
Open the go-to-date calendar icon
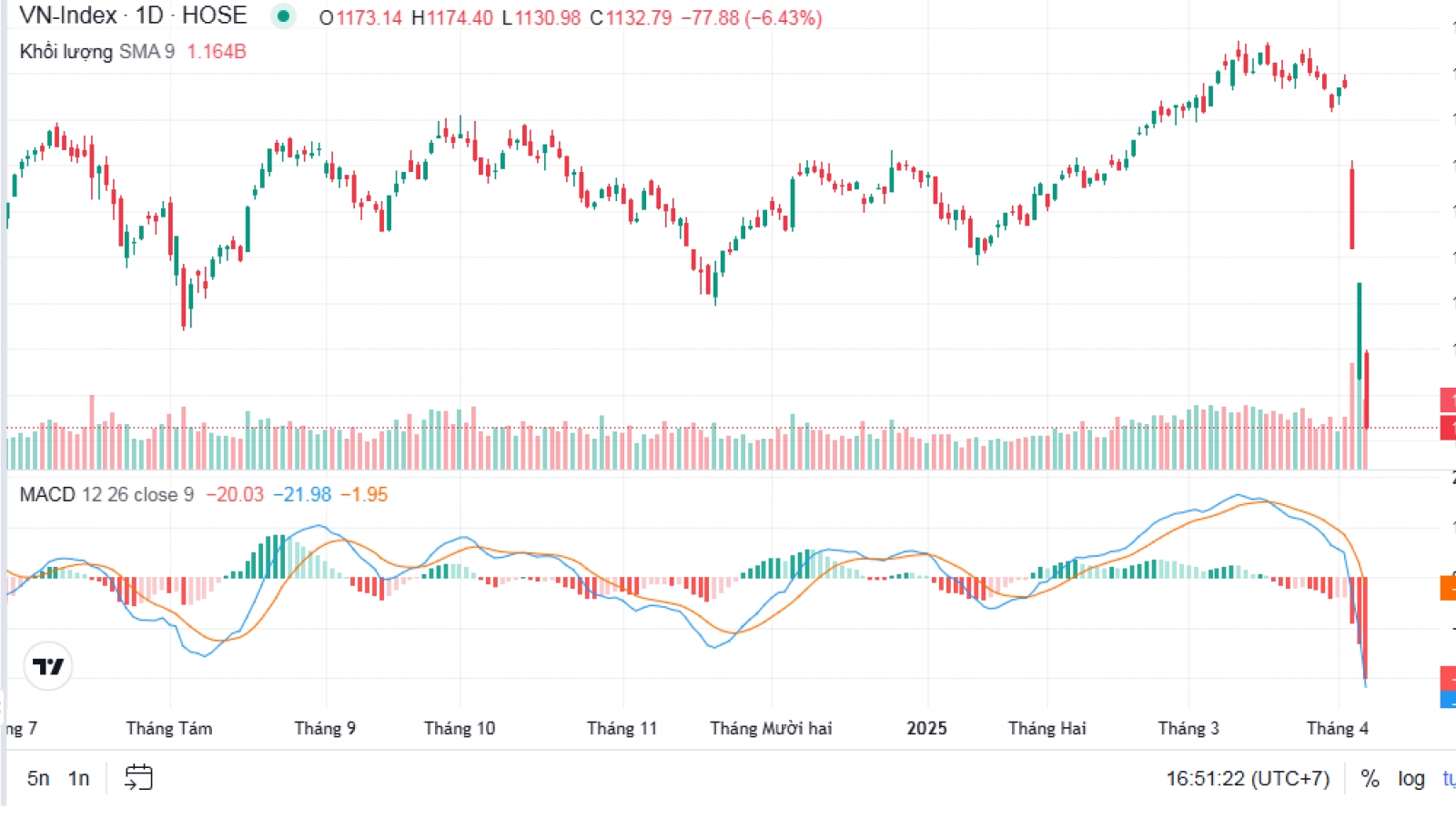tap(138, 778)
